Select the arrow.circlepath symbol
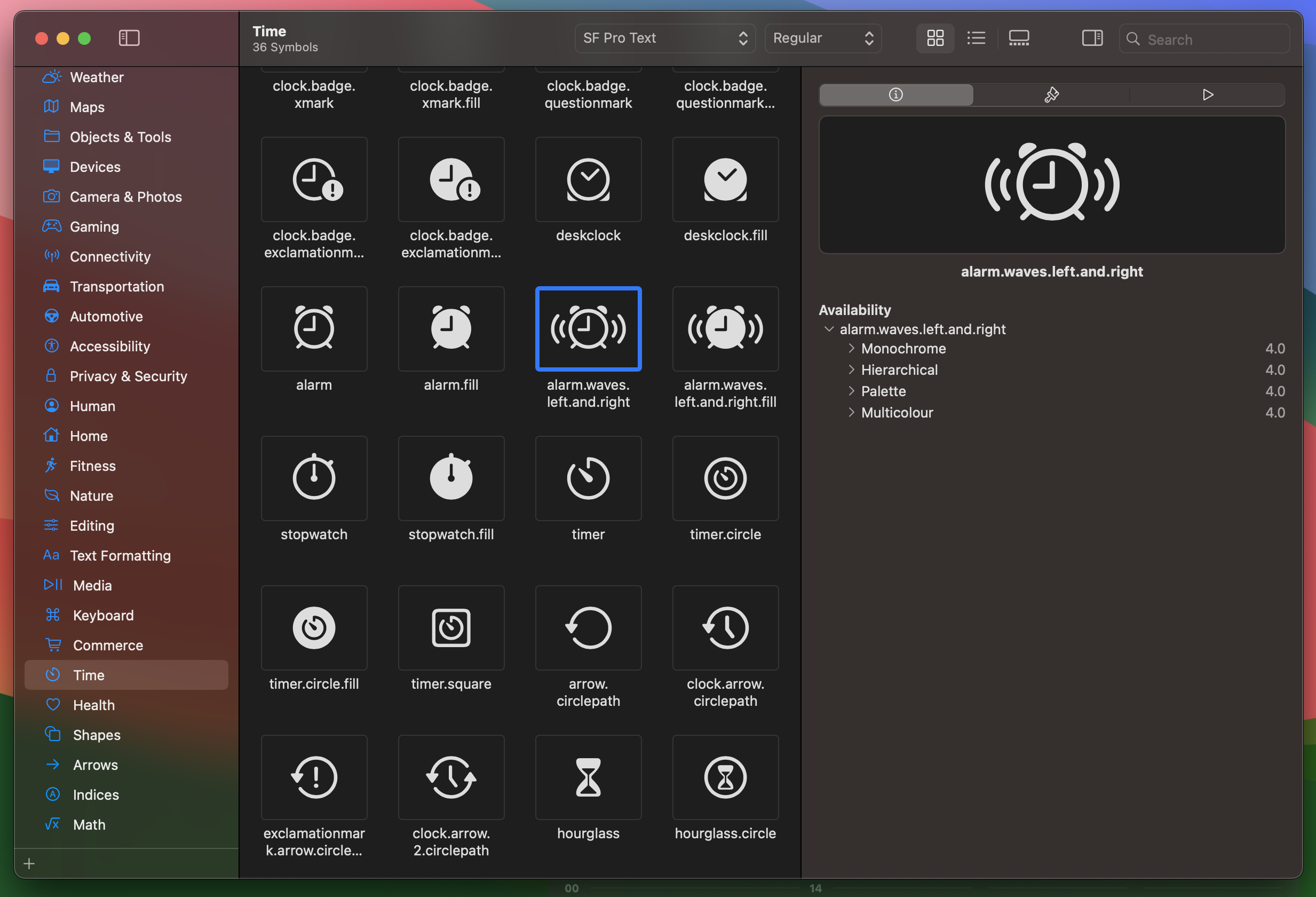 (588, 628)
